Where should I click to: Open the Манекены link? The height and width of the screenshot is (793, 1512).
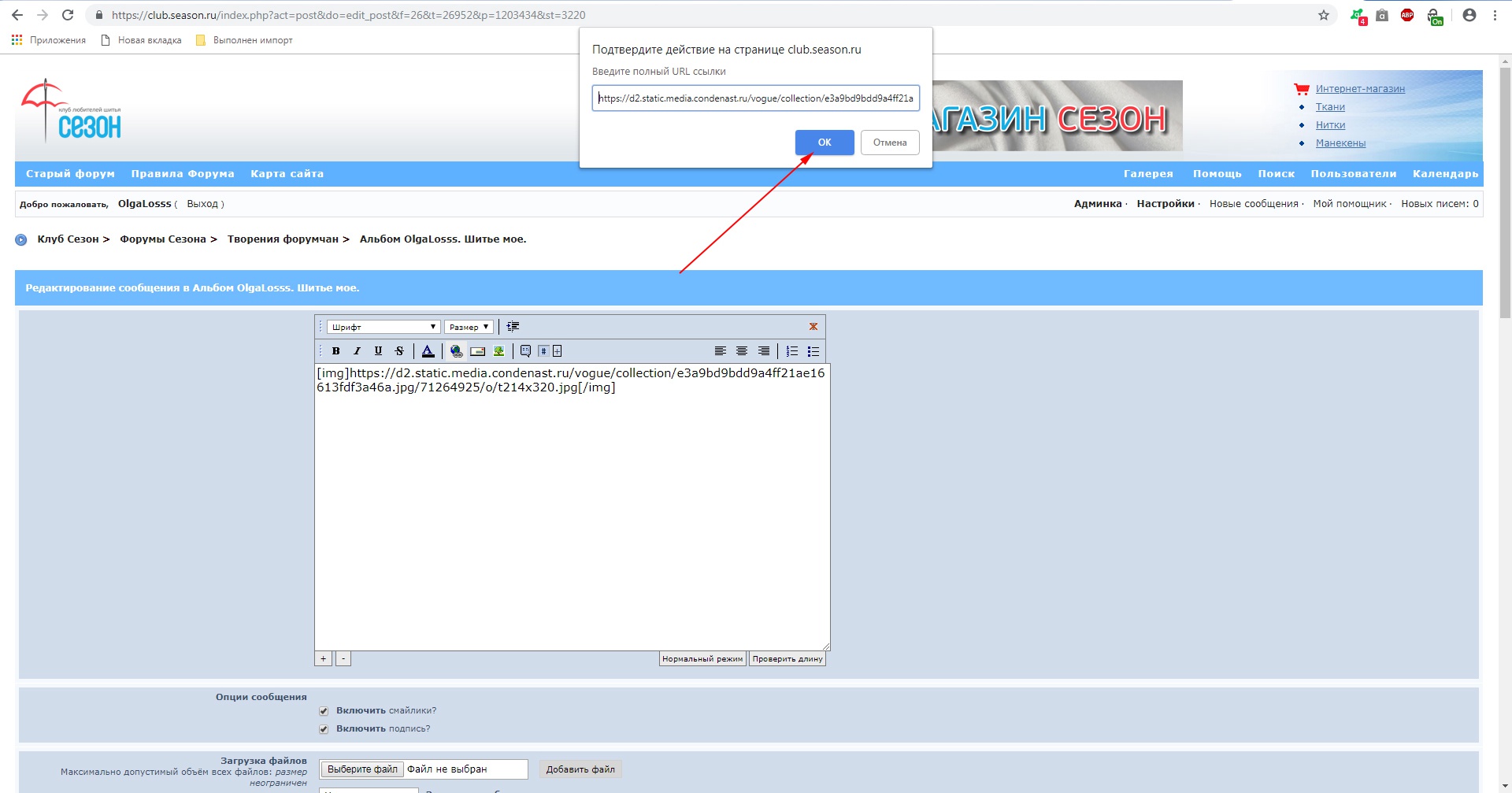point(1340,143)
